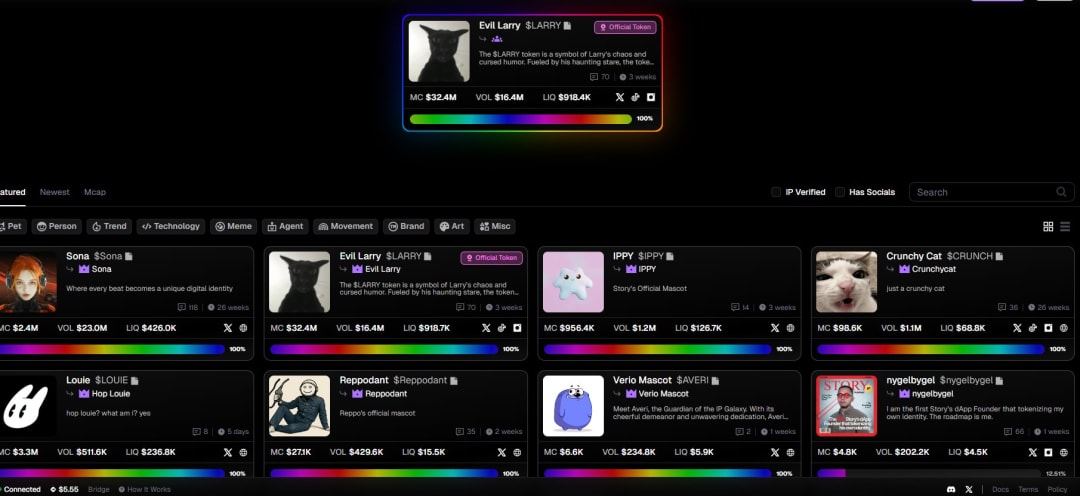Select the Featured tab
Screen dimensions: 1080x496
(12, 192)
